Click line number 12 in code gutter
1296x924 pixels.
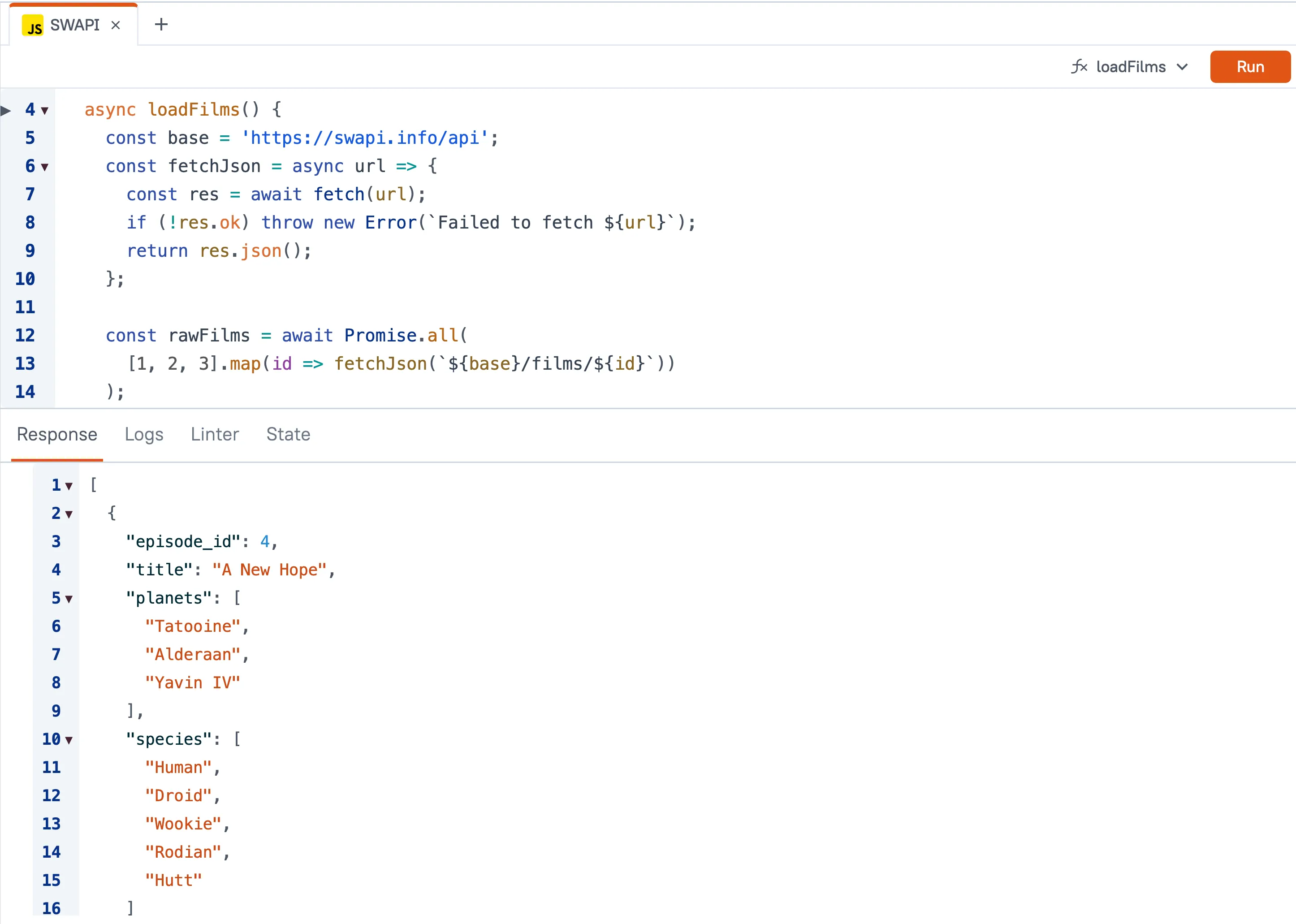coord(25,335)
